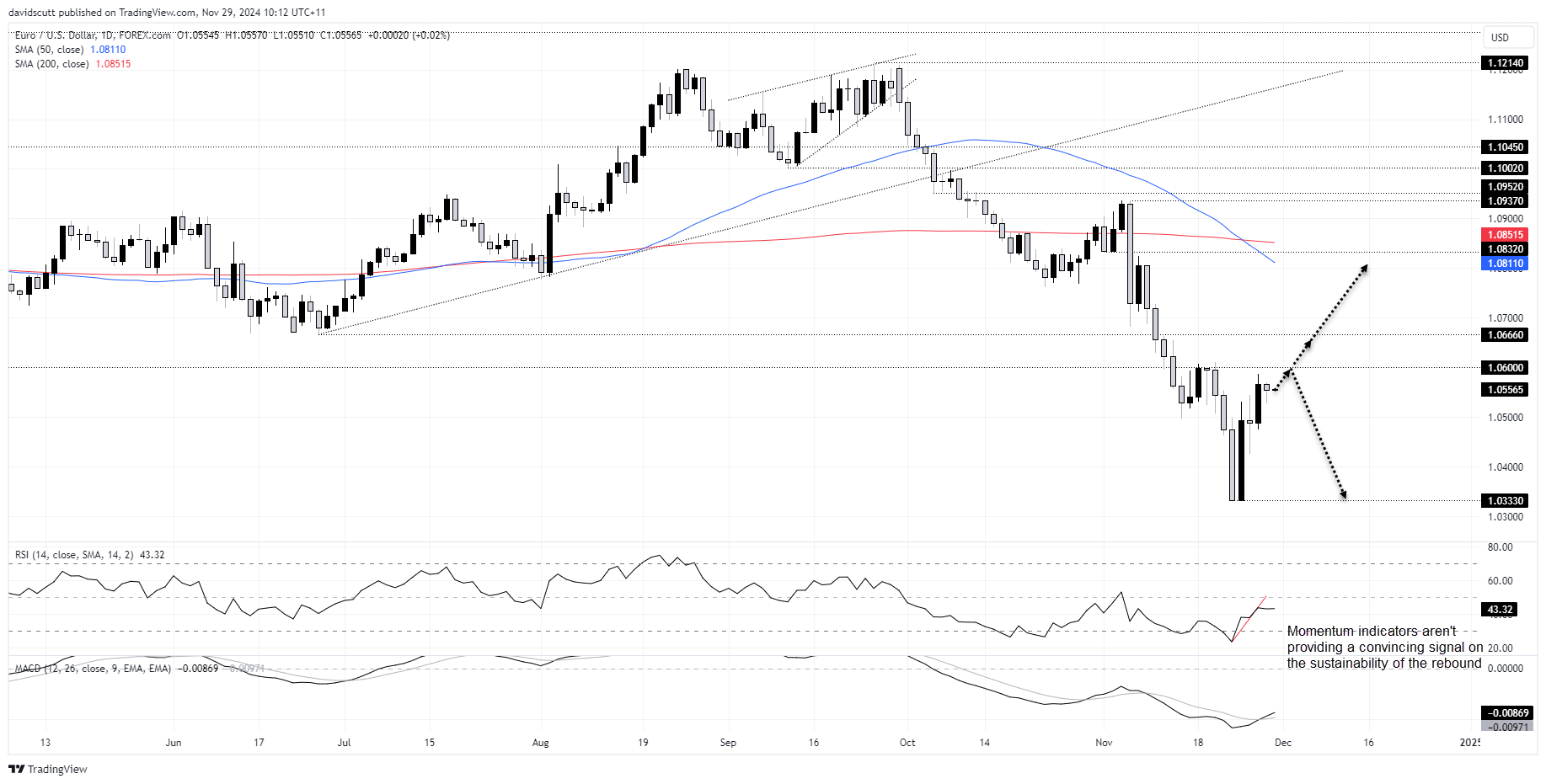Click the 1.10450 price level label

1505,147
